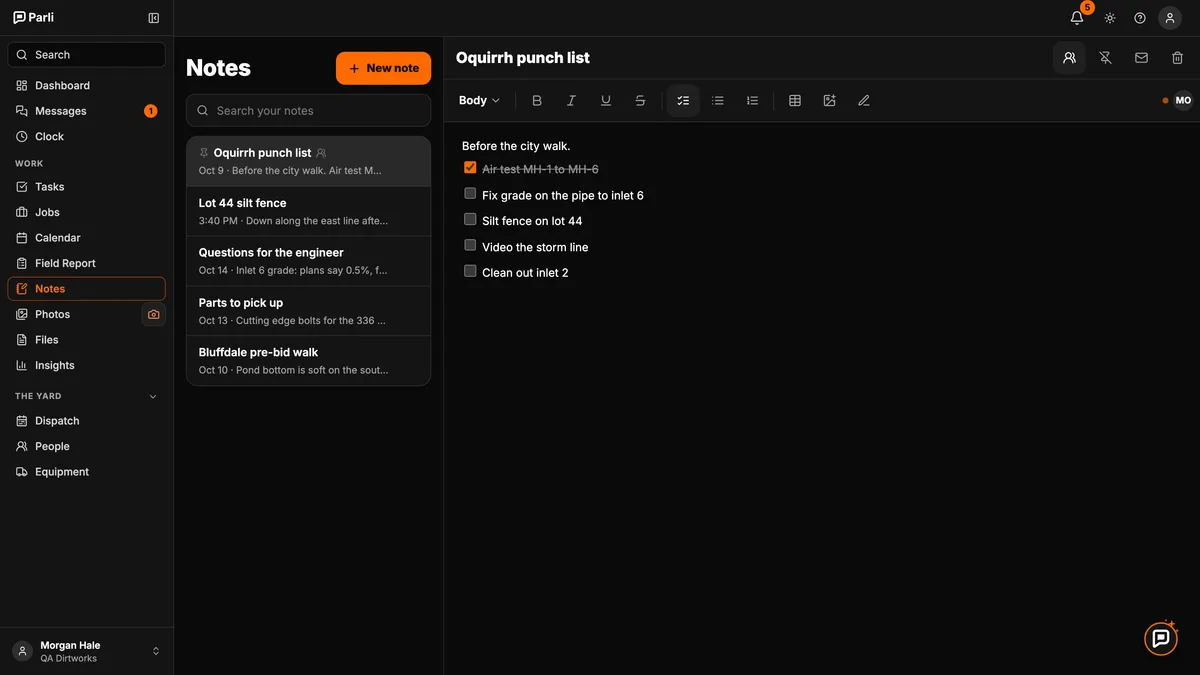
Task: Switch the light/dark theme
Action: tap(1110, 18)
